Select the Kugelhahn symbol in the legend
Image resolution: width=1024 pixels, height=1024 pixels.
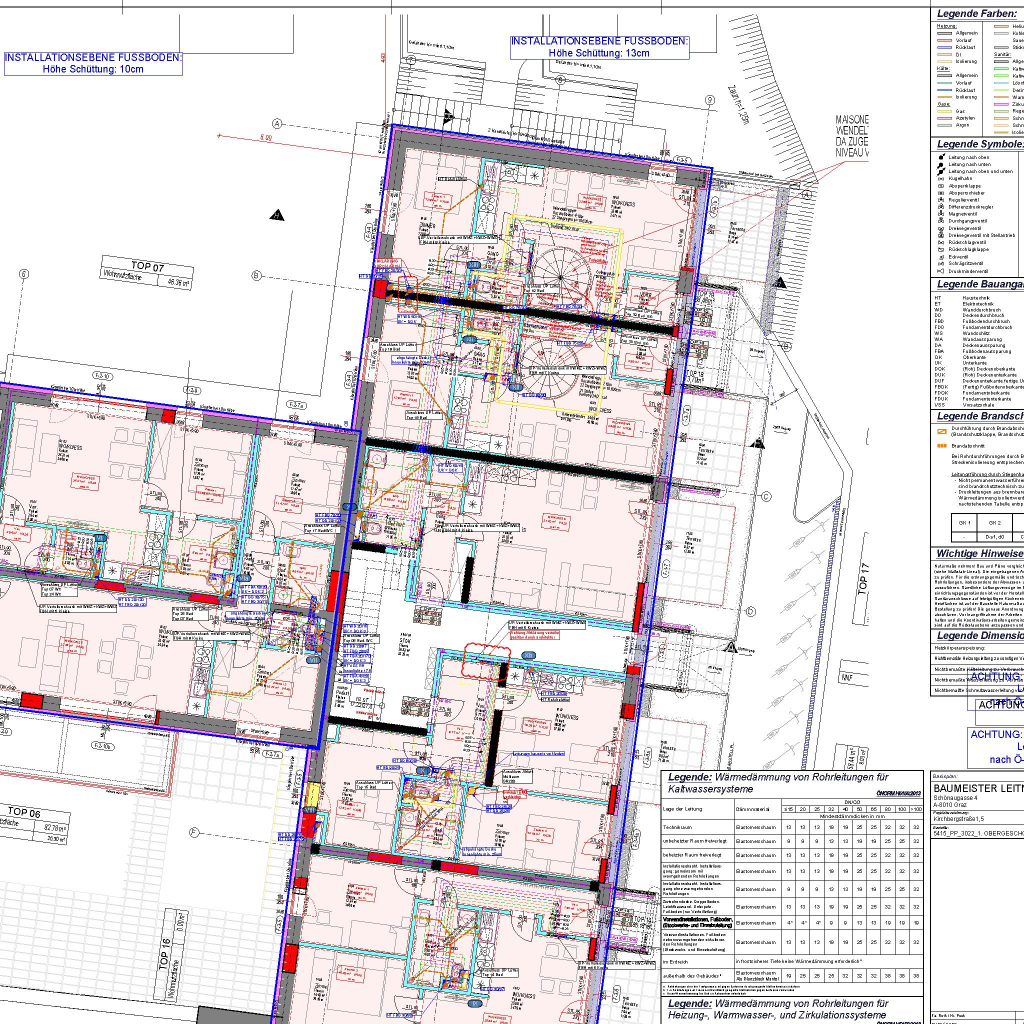click(941, 178)
